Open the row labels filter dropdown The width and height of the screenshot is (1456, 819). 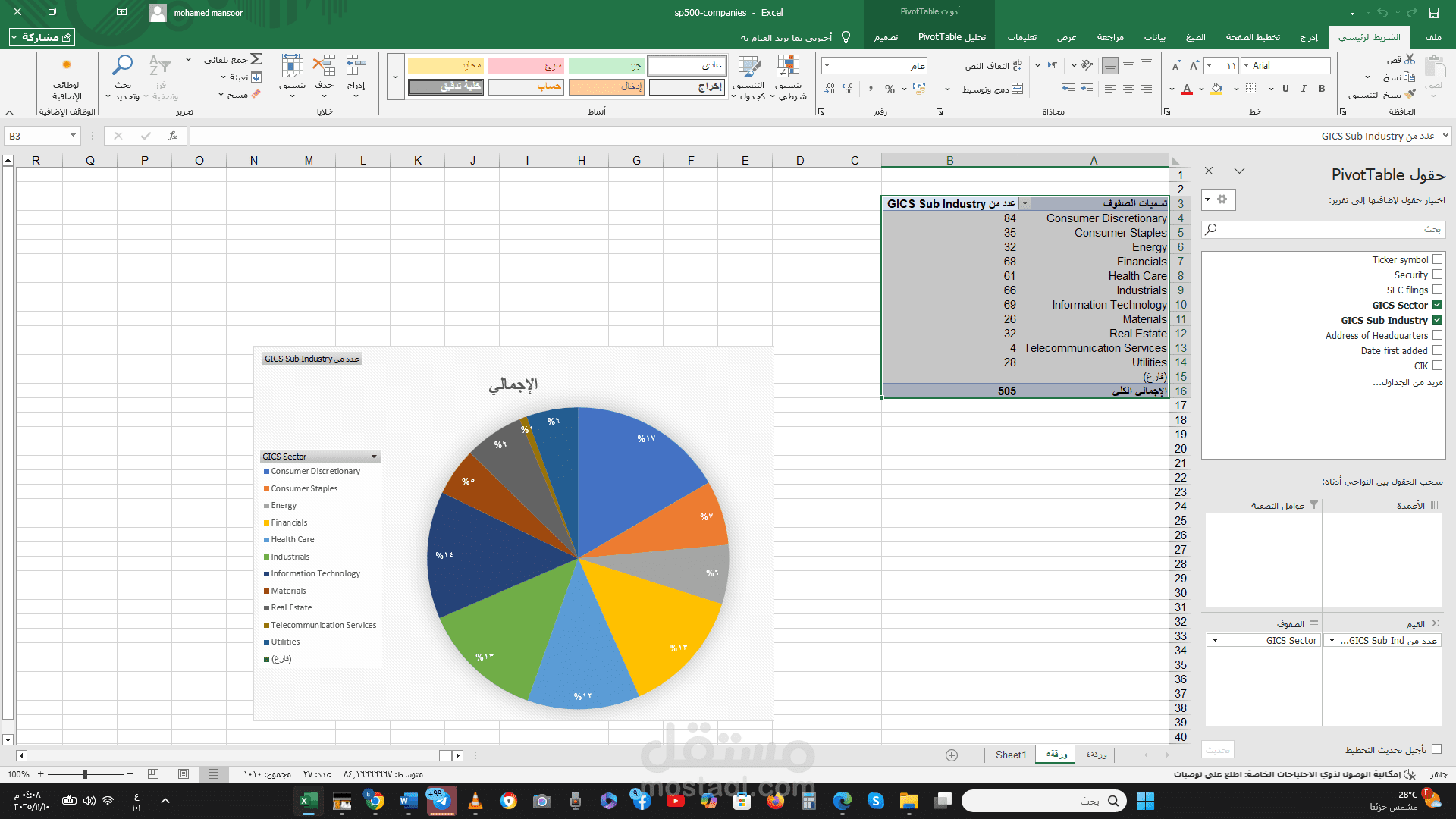(x=1025, y=203)
